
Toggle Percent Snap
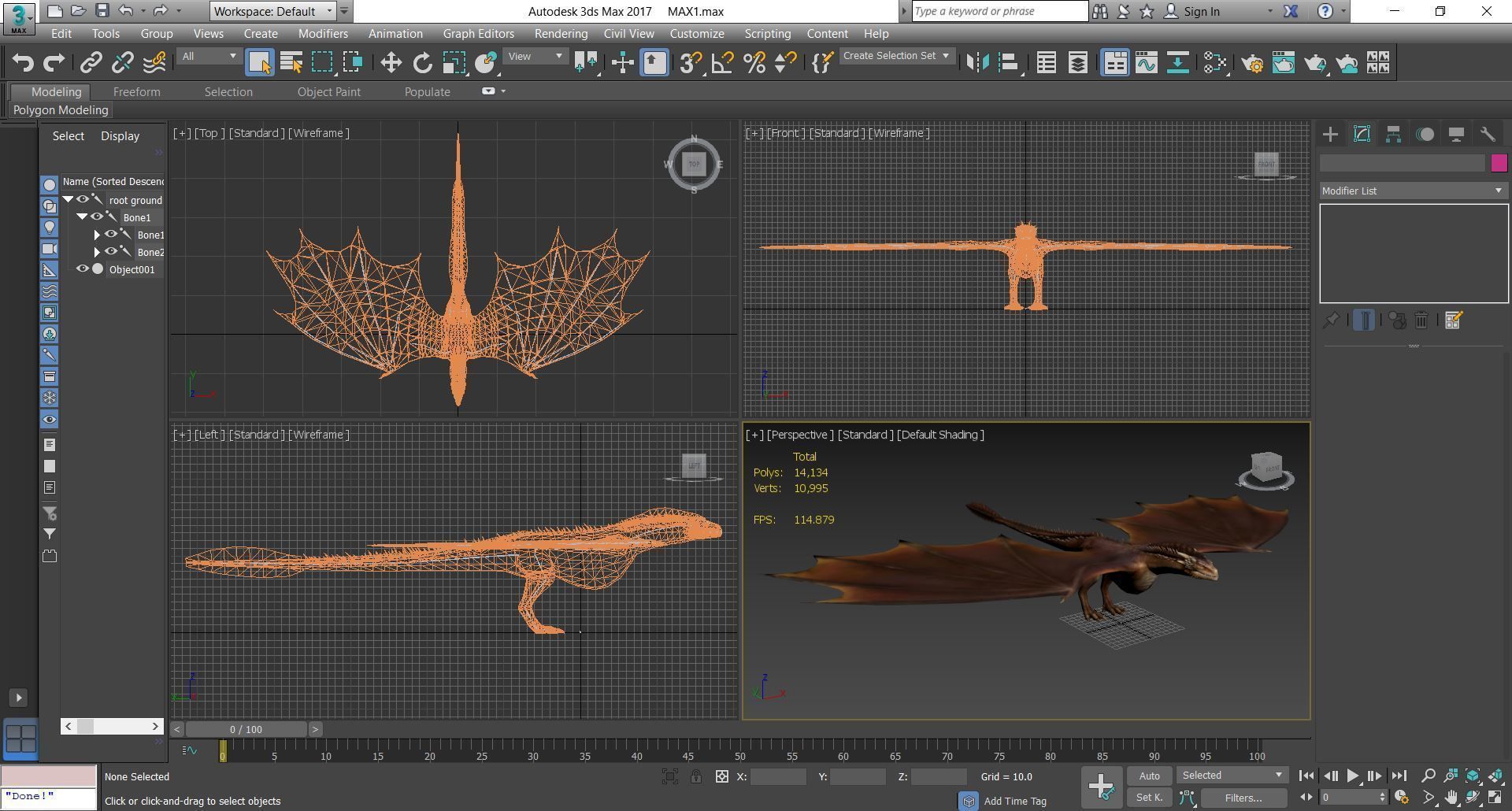click(x=754, y=62)
